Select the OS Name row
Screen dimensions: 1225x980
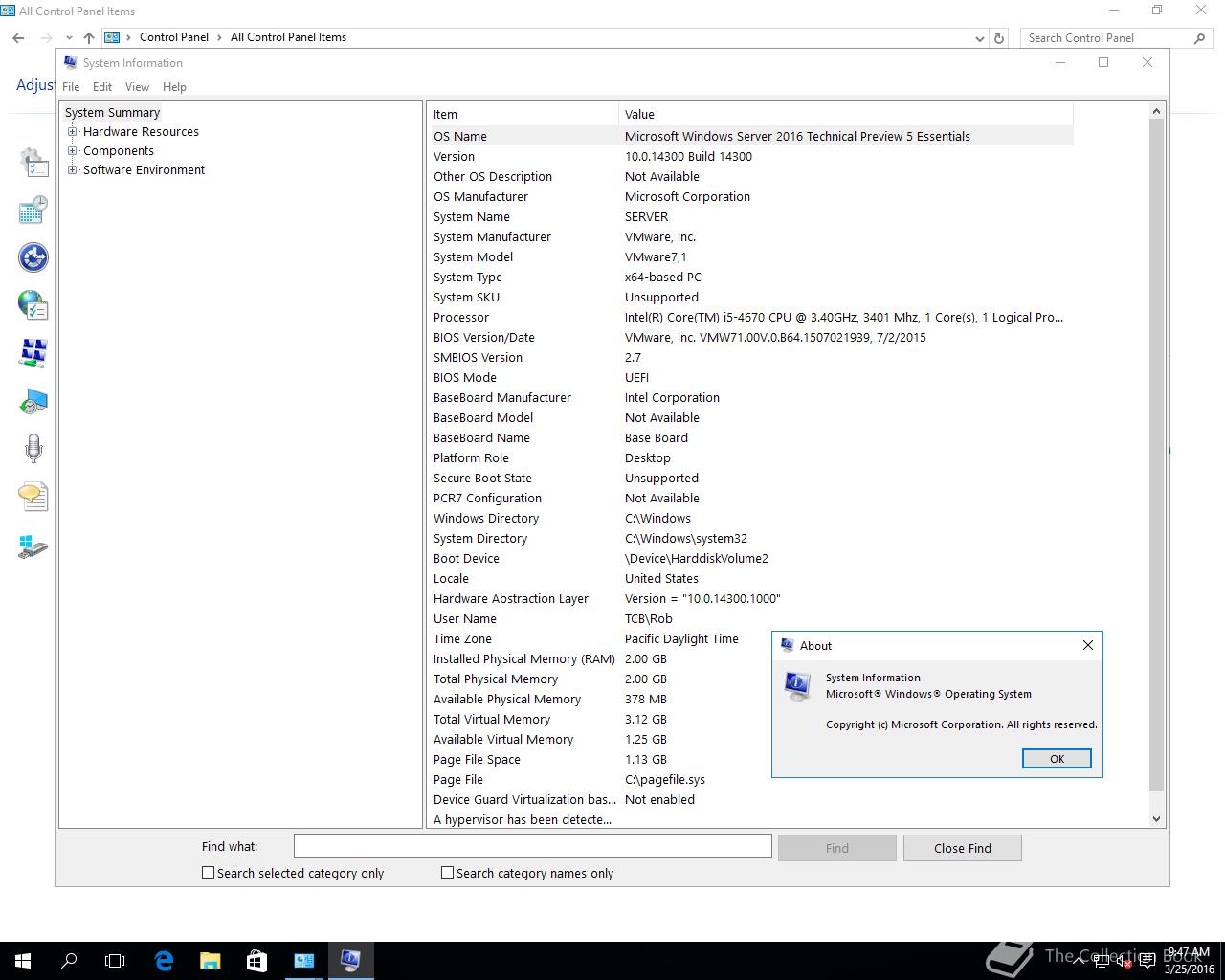click(751, 136)
